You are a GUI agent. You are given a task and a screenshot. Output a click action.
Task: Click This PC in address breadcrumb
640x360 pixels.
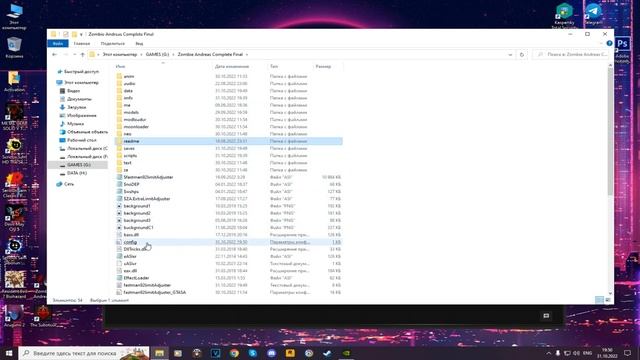[120, 54]
